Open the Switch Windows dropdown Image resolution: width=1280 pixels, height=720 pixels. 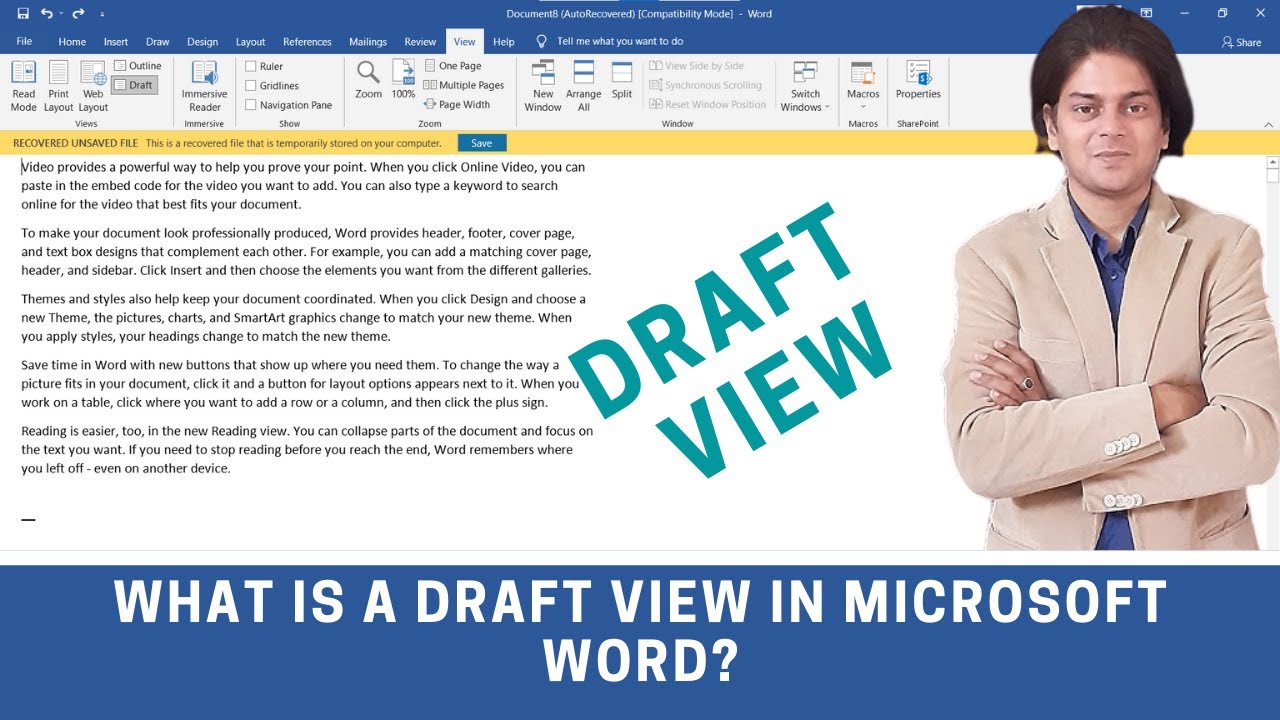805,86
